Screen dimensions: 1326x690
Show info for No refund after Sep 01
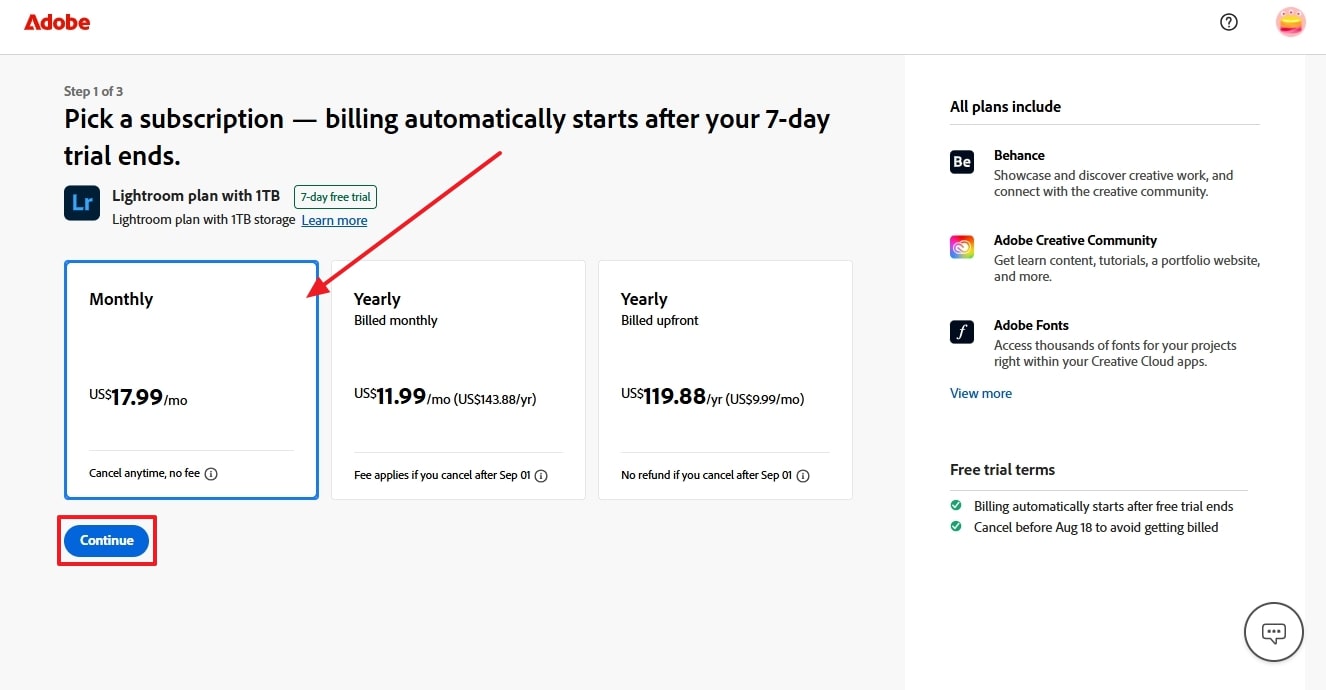803,476
